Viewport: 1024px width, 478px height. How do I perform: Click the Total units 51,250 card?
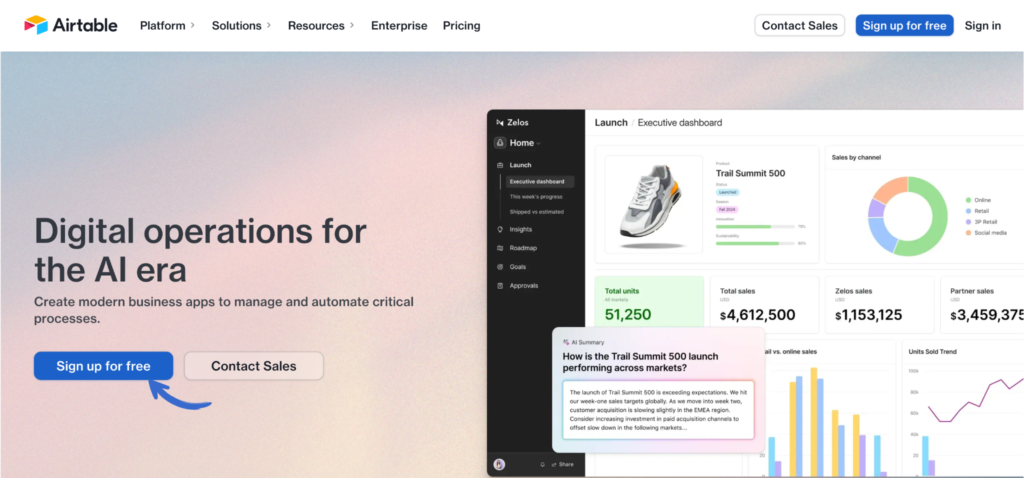tap(649, 304)
